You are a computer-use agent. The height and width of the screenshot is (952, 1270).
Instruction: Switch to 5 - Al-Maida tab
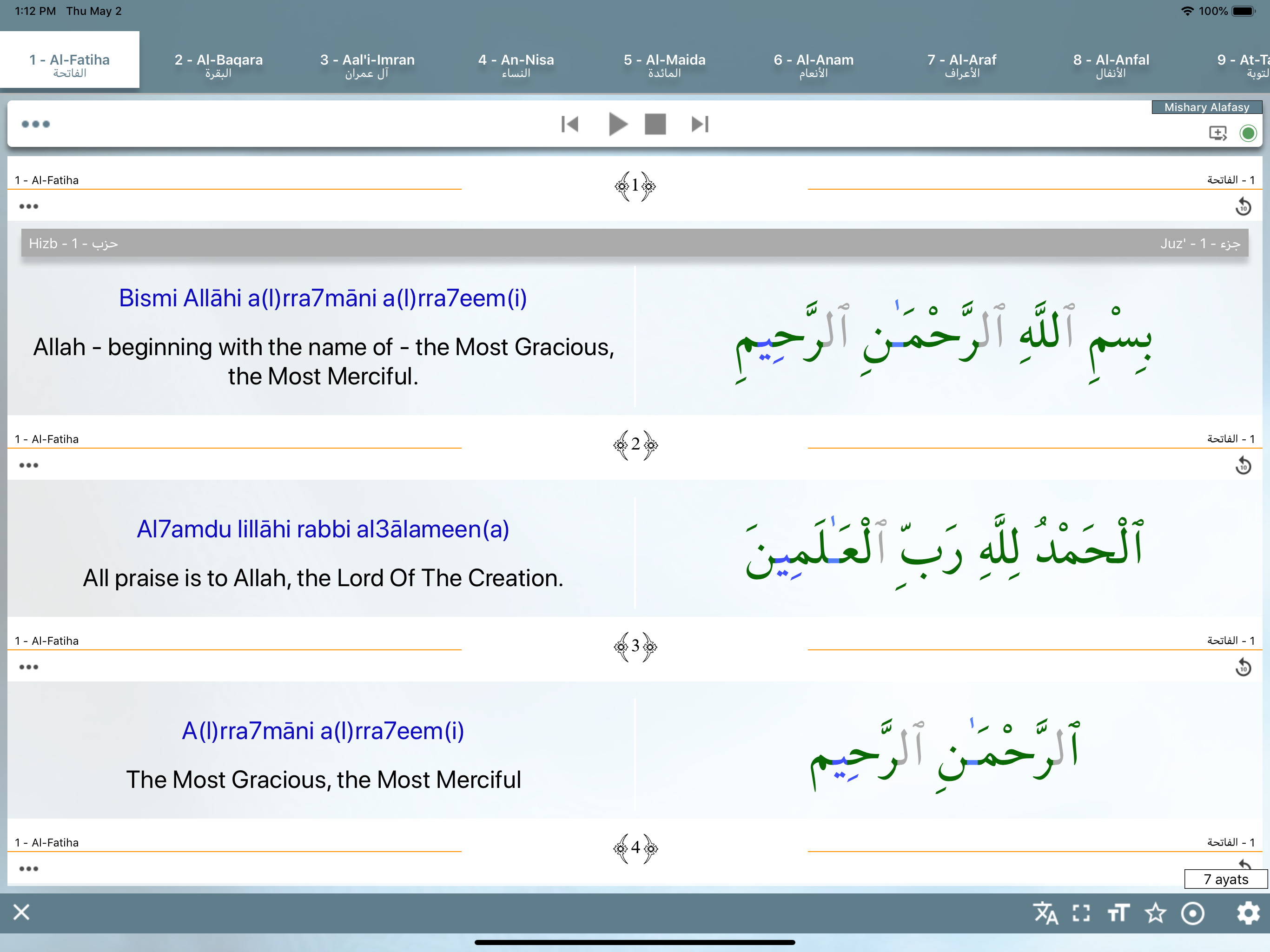[x=664, y=65]
